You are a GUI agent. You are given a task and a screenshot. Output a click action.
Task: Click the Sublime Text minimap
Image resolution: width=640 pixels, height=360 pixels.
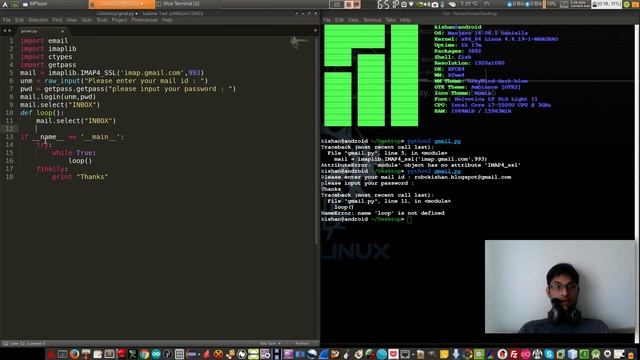pos(299,42)
